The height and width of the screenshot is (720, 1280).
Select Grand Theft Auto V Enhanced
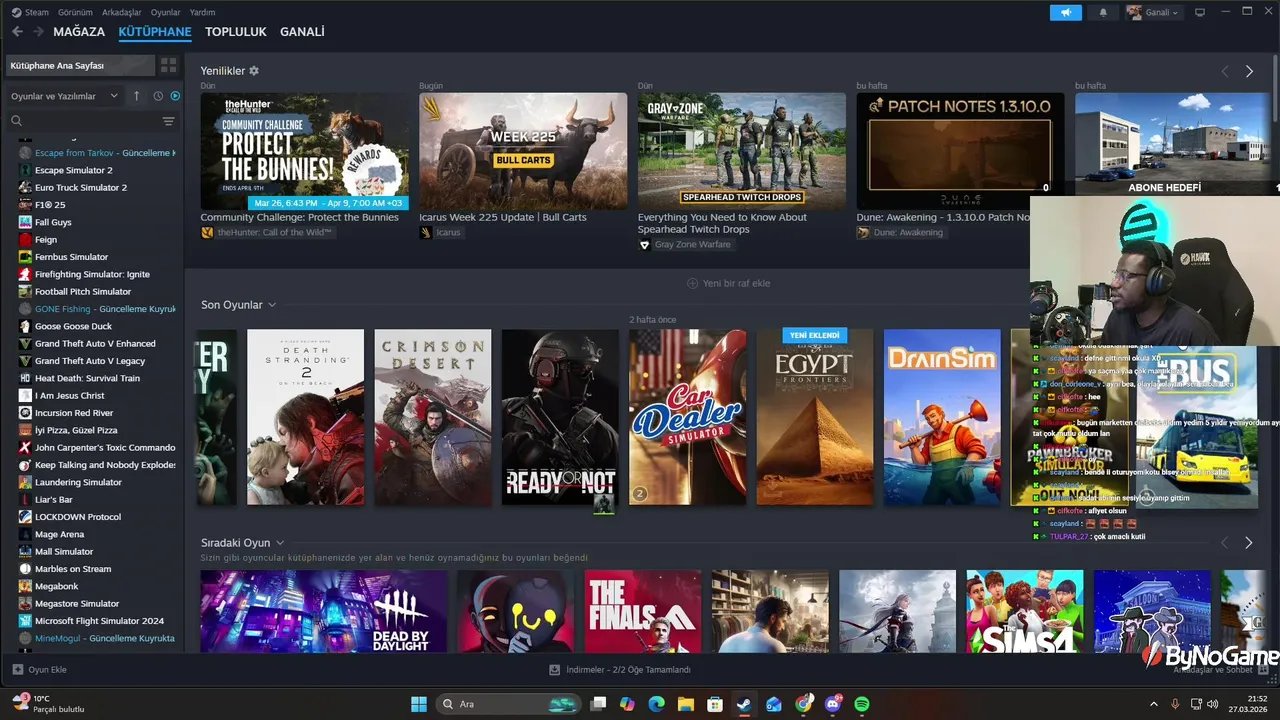click(97, 343)
